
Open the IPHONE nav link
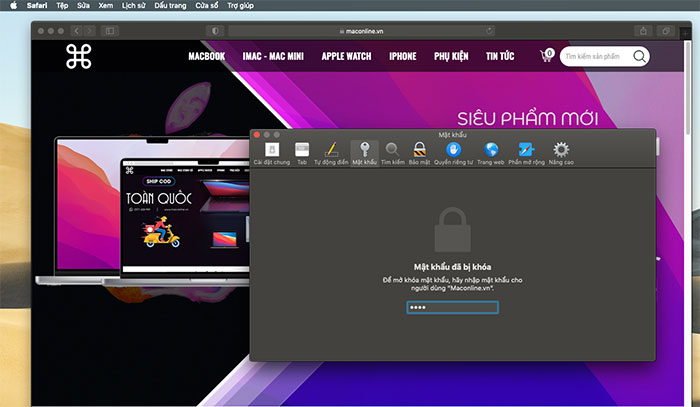pos(403,56)
